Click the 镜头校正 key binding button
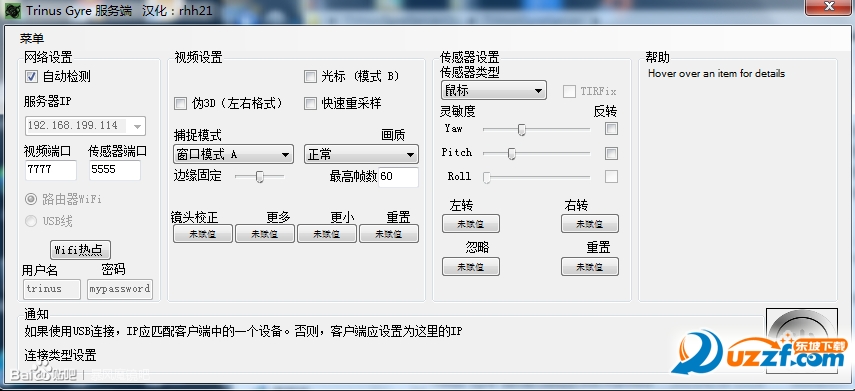855x391 pixels. click(x=203, y=234)
